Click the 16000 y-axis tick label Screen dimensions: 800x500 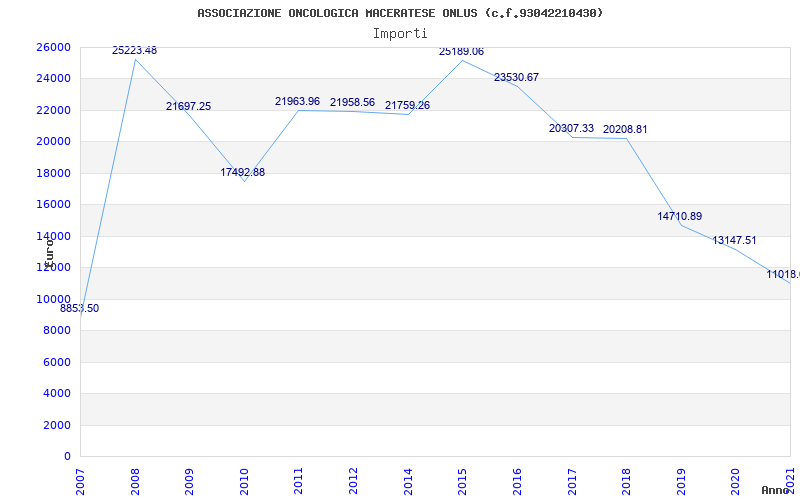pos(53,205)
